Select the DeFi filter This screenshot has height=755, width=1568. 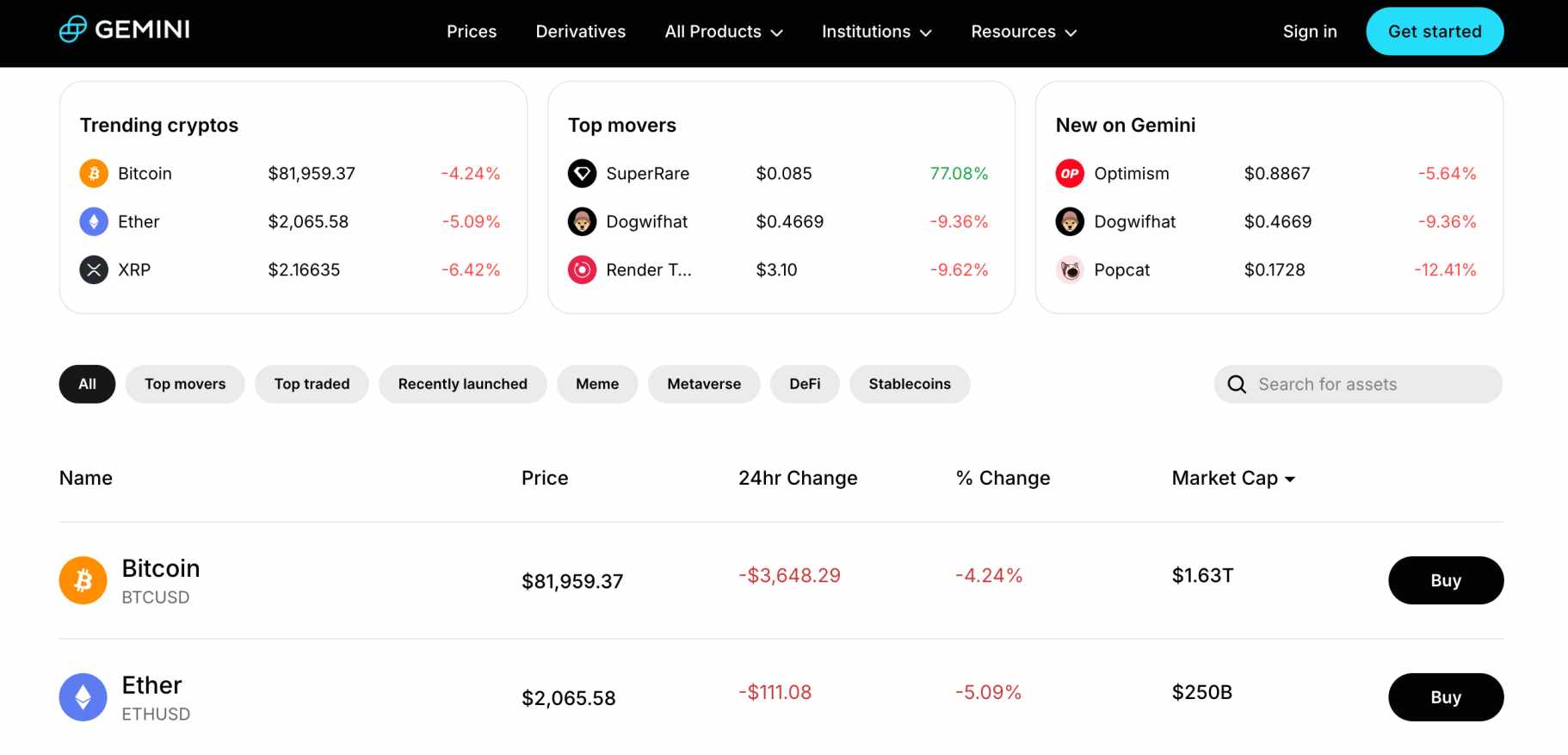pyautogui.click(x=805, y=384)
